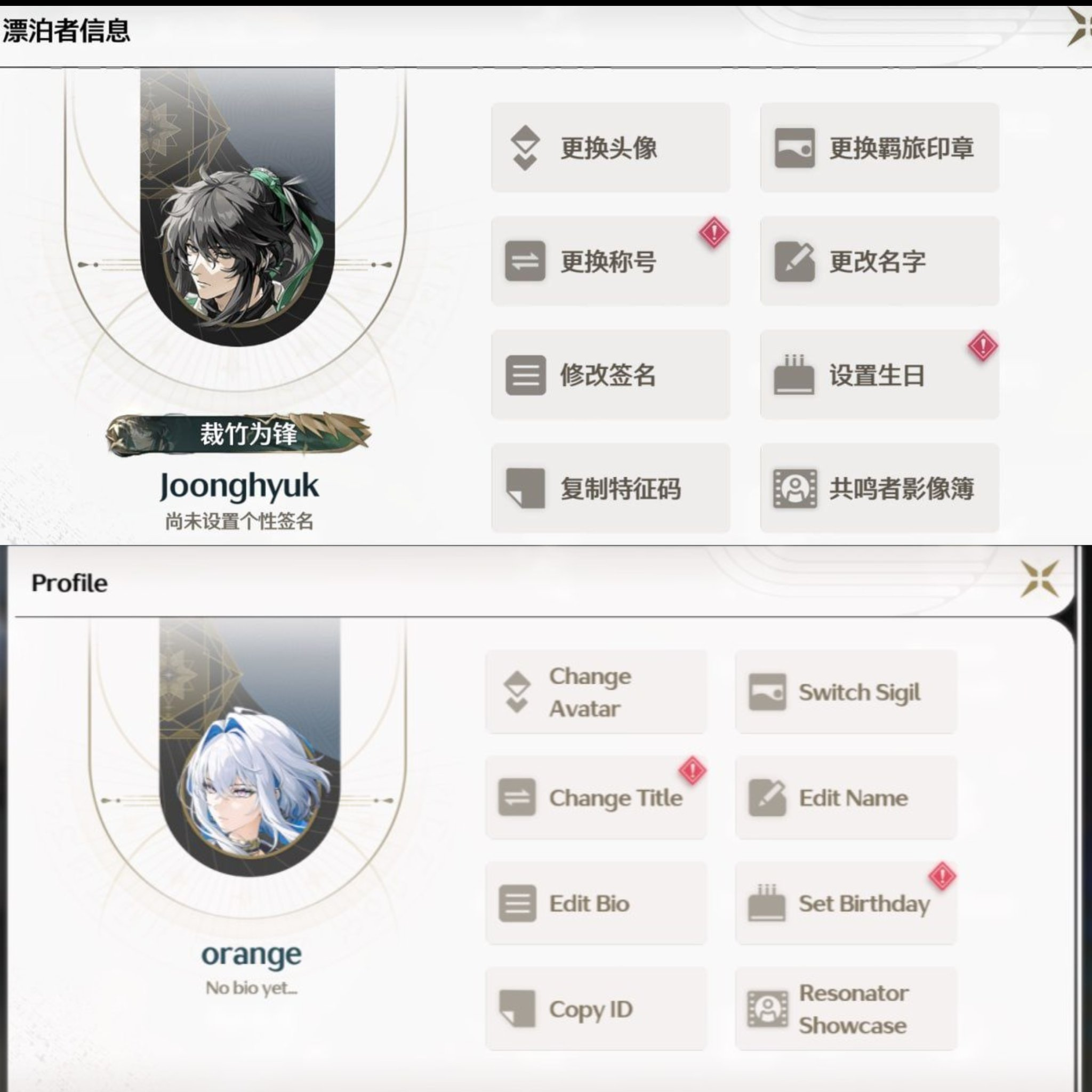
Task: Click the Copy ID note icon
Action: pos(517,1009)
